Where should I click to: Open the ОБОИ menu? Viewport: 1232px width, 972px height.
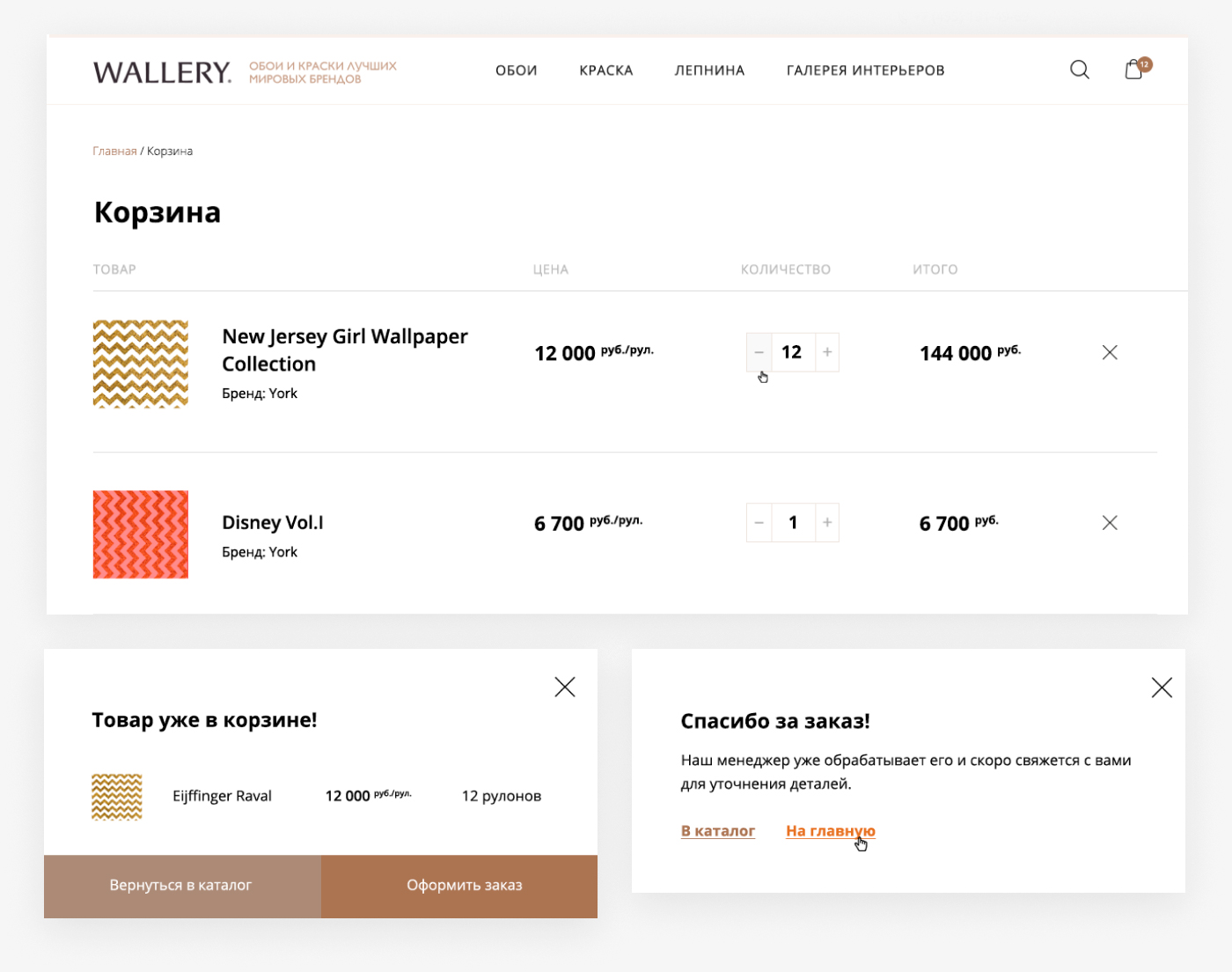pos(517,70)
